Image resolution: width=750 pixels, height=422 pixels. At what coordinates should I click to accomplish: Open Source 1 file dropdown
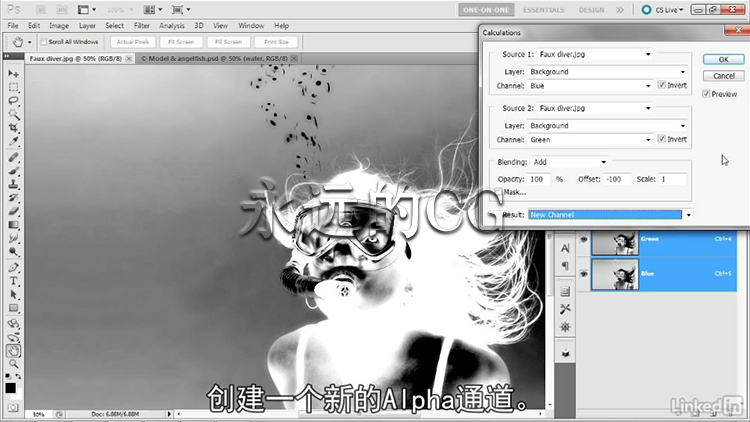point(595,54)
